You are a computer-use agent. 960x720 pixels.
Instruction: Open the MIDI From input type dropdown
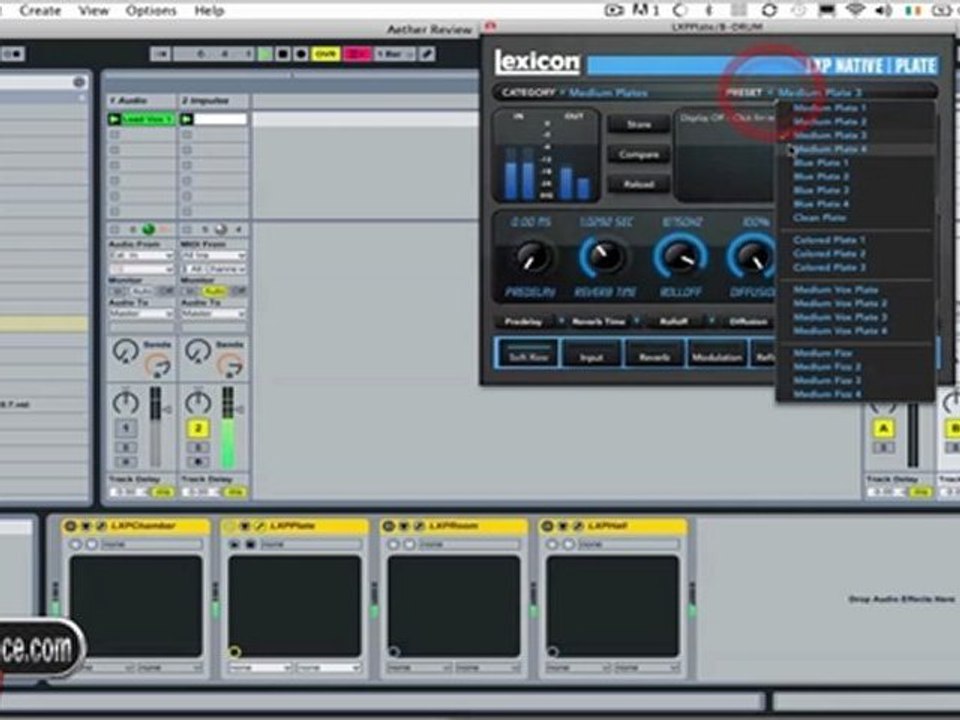pos(214,255)
